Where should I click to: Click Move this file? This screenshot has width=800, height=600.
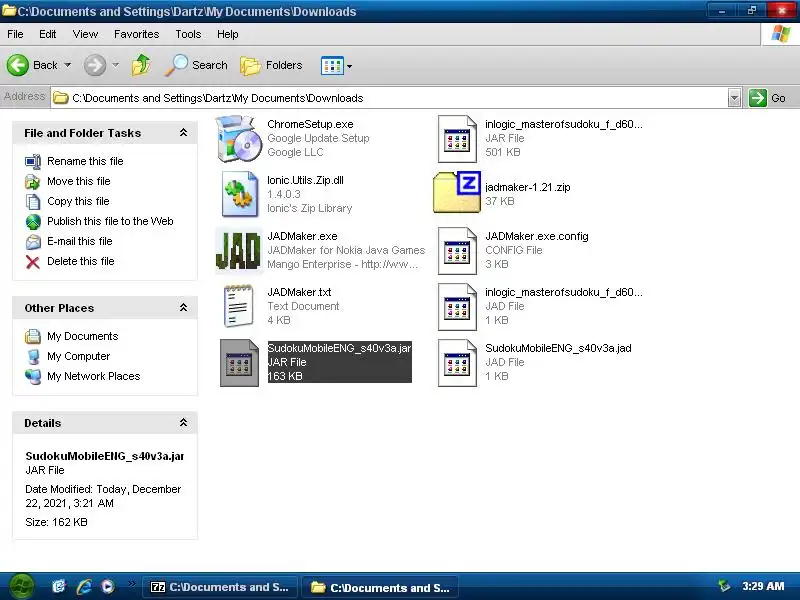click(79, 181)
